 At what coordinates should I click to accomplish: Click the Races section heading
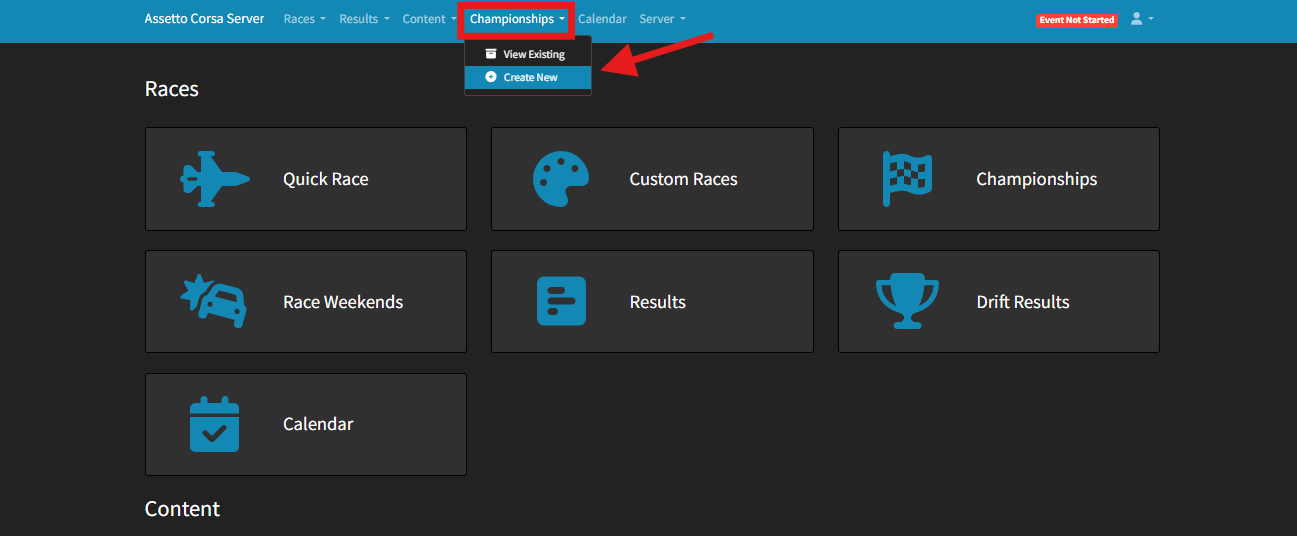tap(172, 89)
